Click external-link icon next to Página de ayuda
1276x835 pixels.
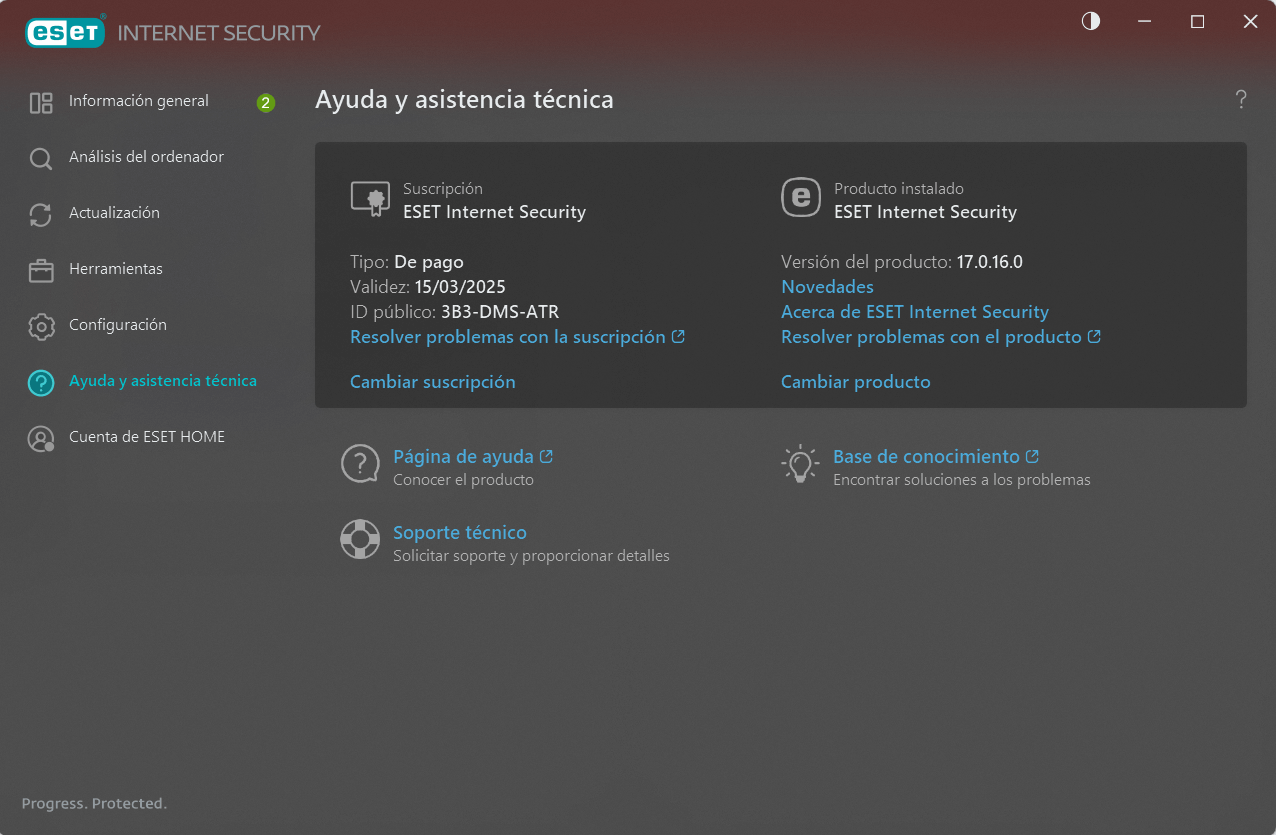tap(546, 456)
